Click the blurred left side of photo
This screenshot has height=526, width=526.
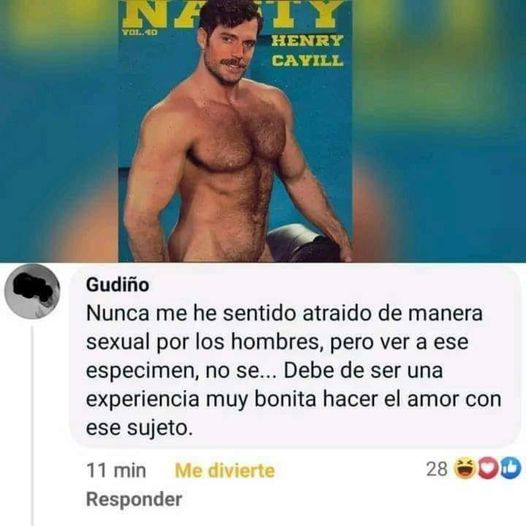click(59, 131)
